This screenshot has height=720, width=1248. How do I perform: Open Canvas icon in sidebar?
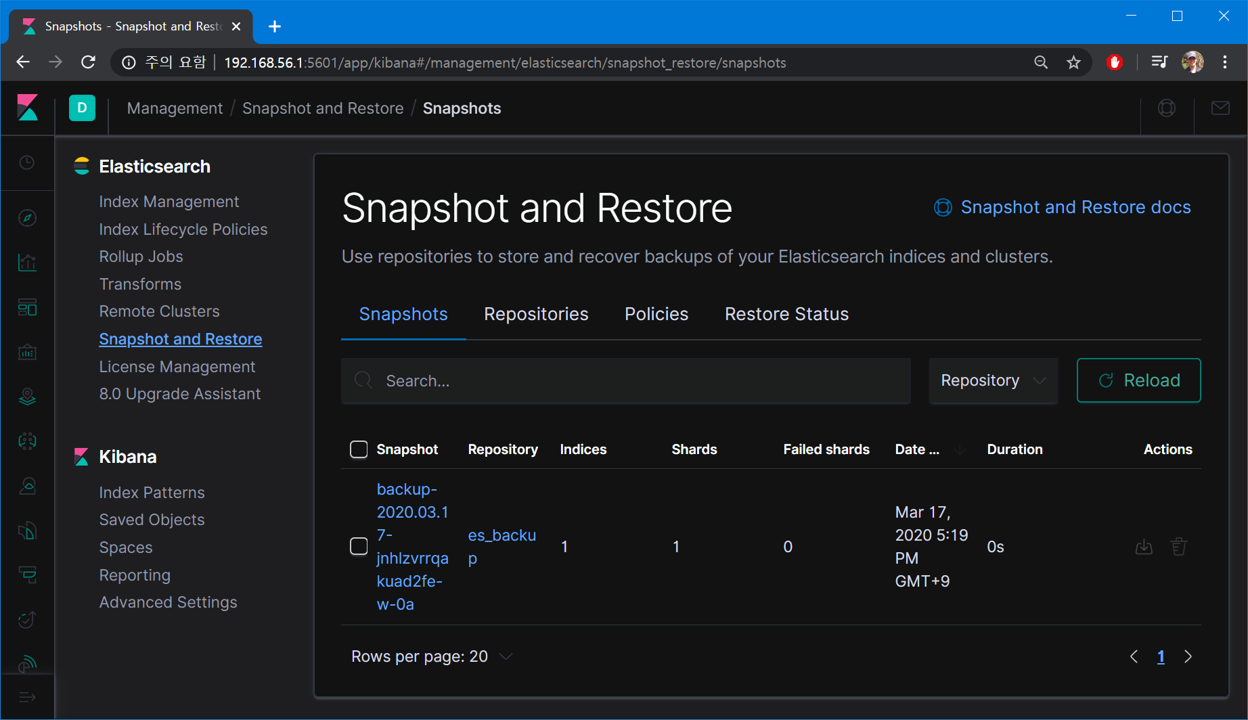pyautogui.click(x=27, y=352)
